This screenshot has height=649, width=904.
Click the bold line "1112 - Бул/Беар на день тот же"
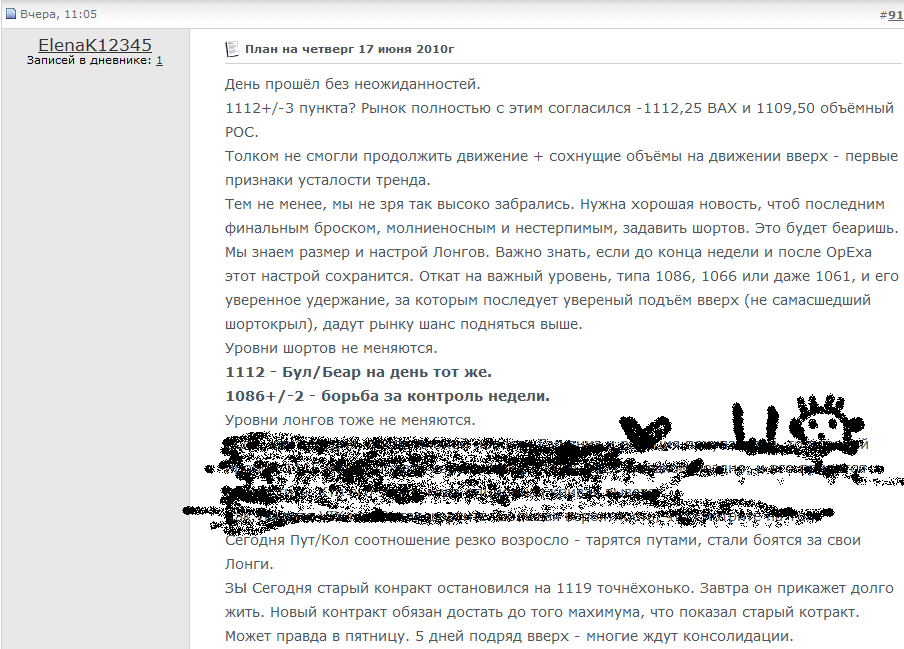point(358,372)
